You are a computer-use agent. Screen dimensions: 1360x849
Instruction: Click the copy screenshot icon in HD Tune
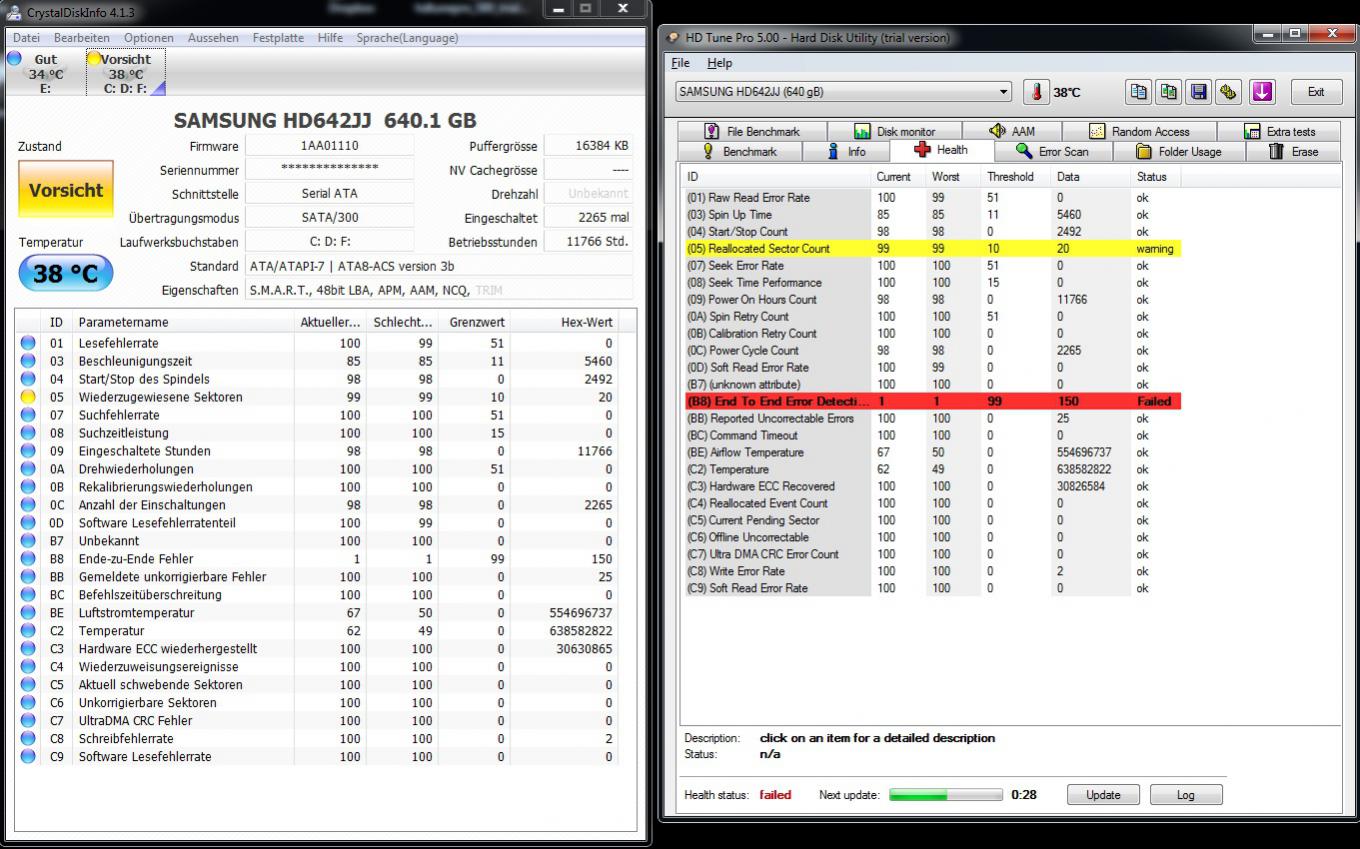(x=1168, y=92)
